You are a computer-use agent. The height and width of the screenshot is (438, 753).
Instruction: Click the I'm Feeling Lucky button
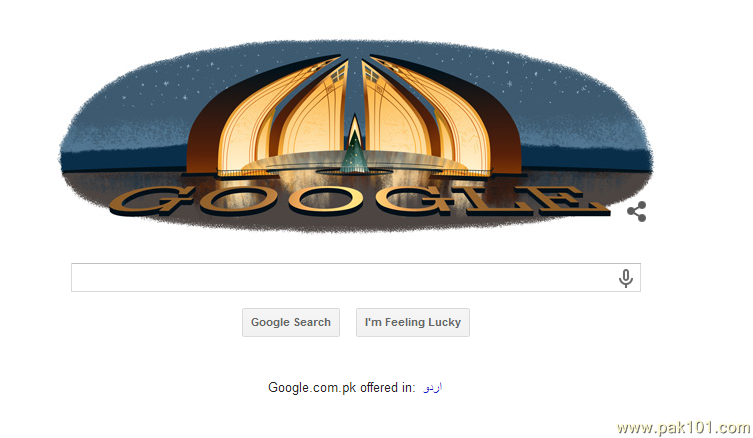coord(413,322)
